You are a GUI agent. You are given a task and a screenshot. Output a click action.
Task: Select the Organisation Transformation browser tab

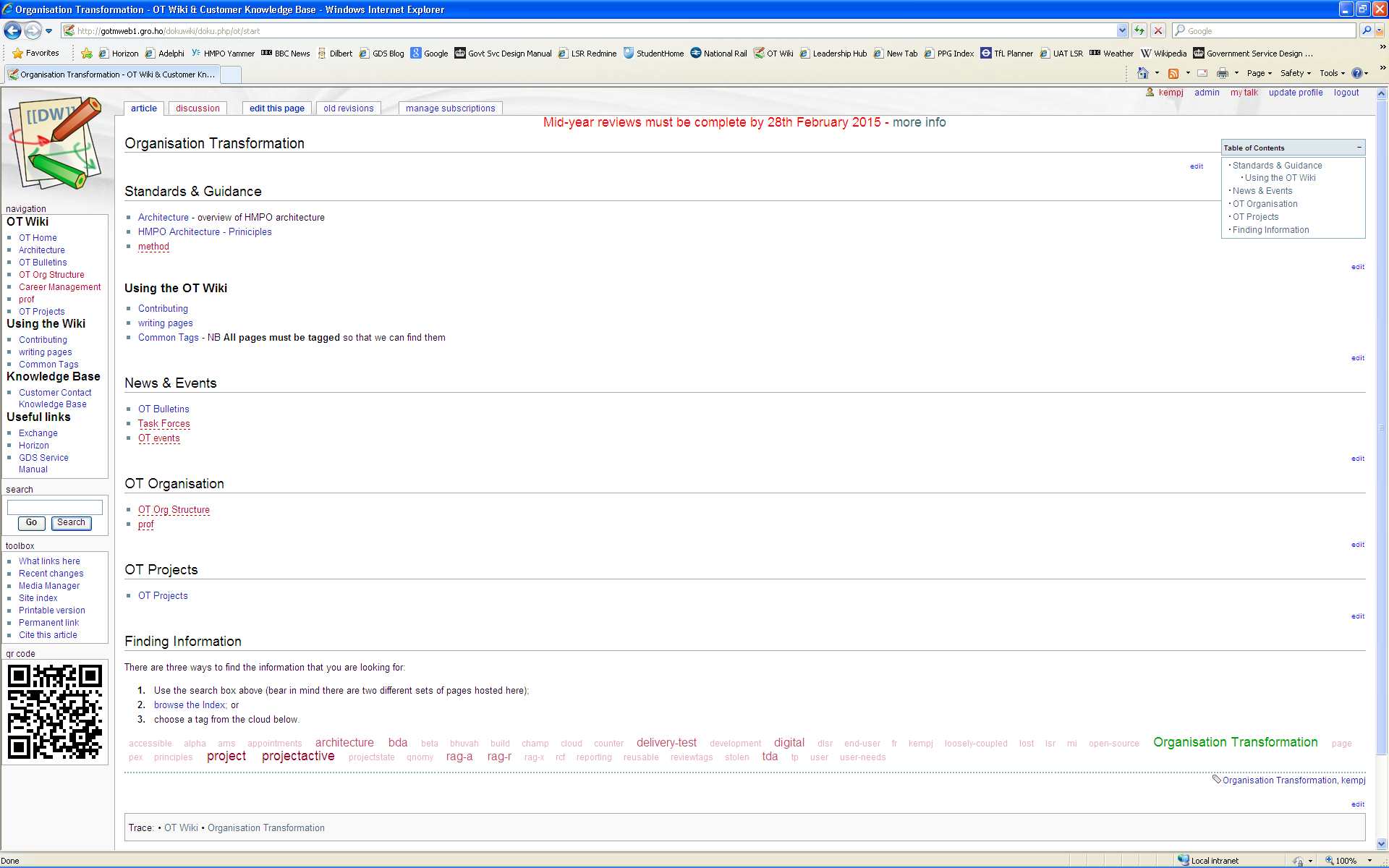(x=111, y=75)
